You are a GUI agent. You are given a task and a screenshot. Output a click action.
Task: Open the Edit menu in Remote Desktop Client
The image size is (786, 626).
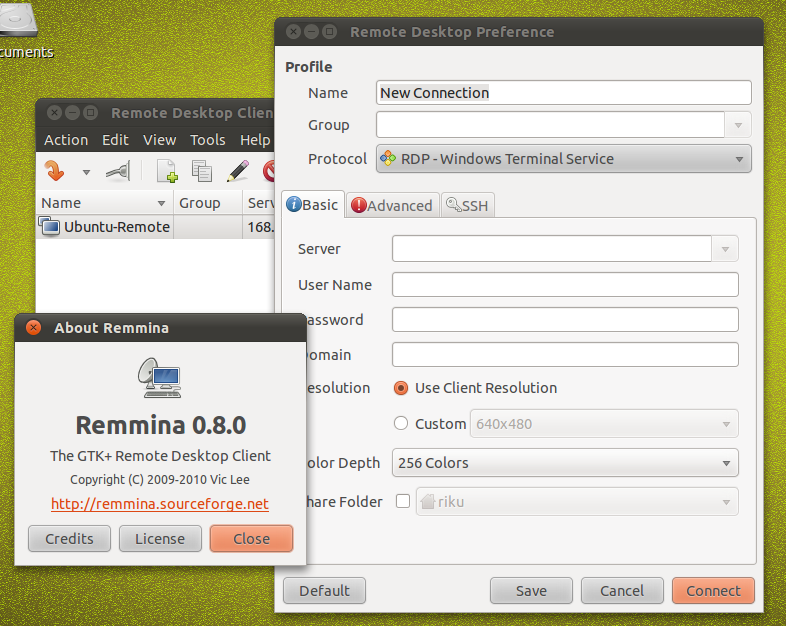[x=115, y=140]
